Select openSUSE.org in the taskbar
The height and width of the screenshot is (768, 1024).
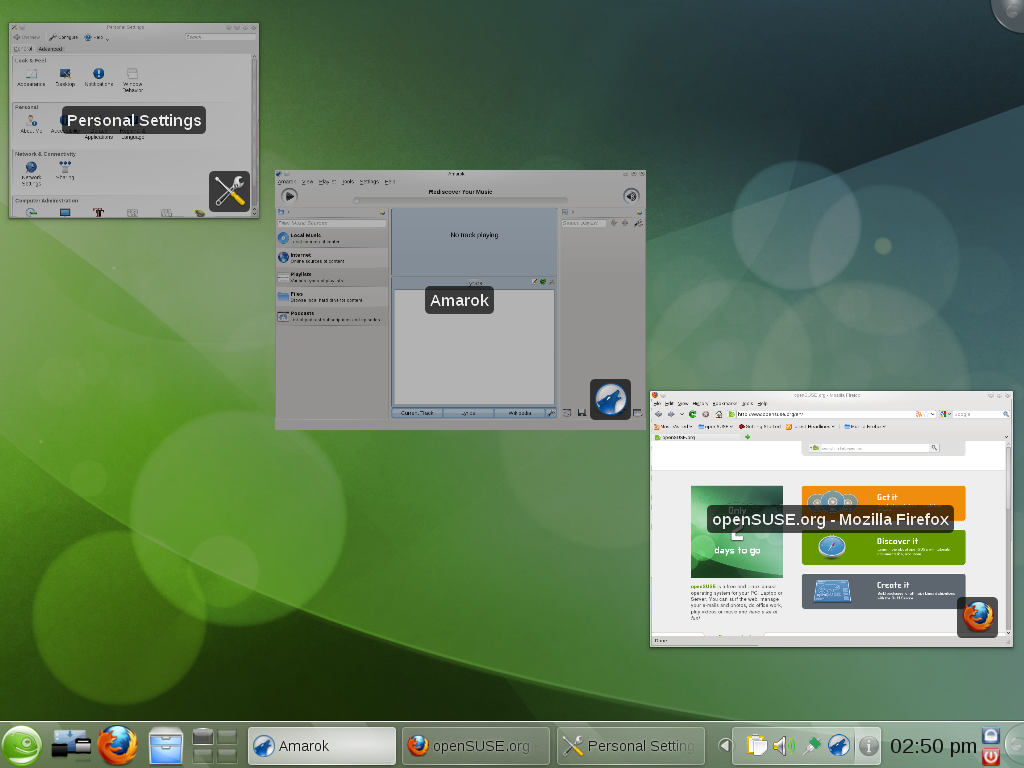475,745
